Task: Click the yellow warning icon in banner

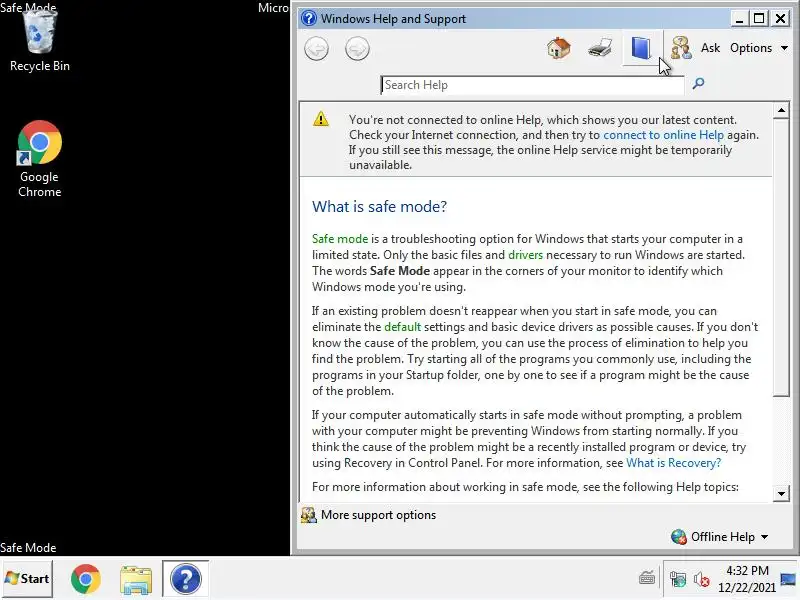Action: 321,119
